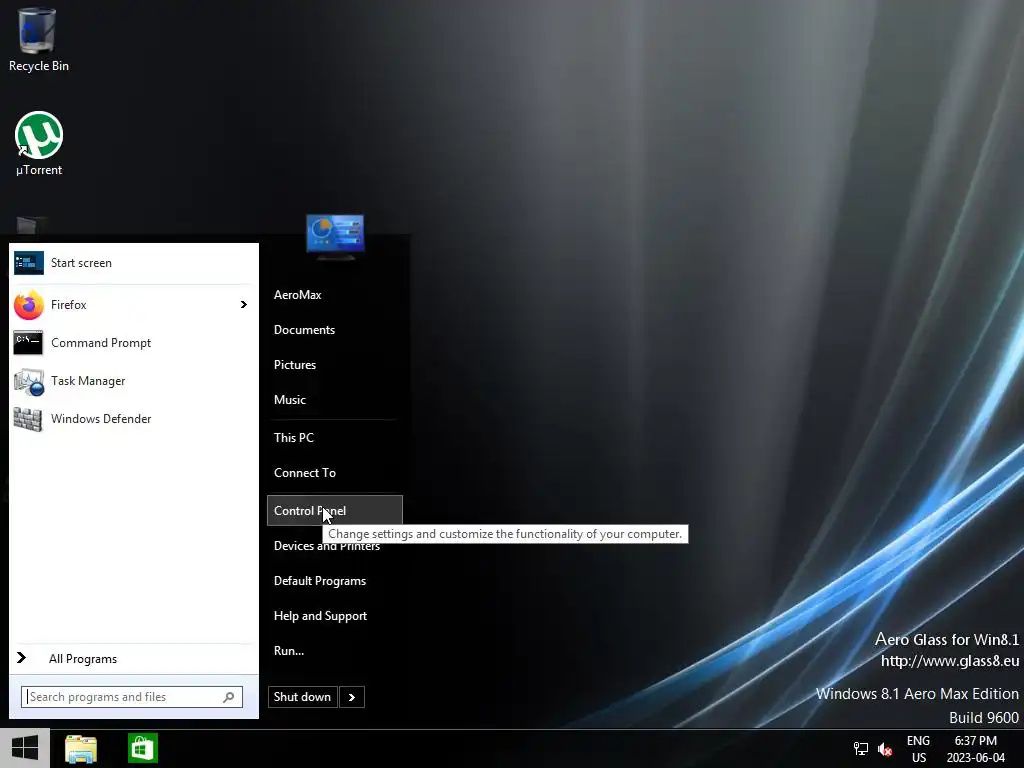The height and width of the screenshot is (768, 1024).
Task: Launch the Command Prompt icon
Action: pos(28,343)
